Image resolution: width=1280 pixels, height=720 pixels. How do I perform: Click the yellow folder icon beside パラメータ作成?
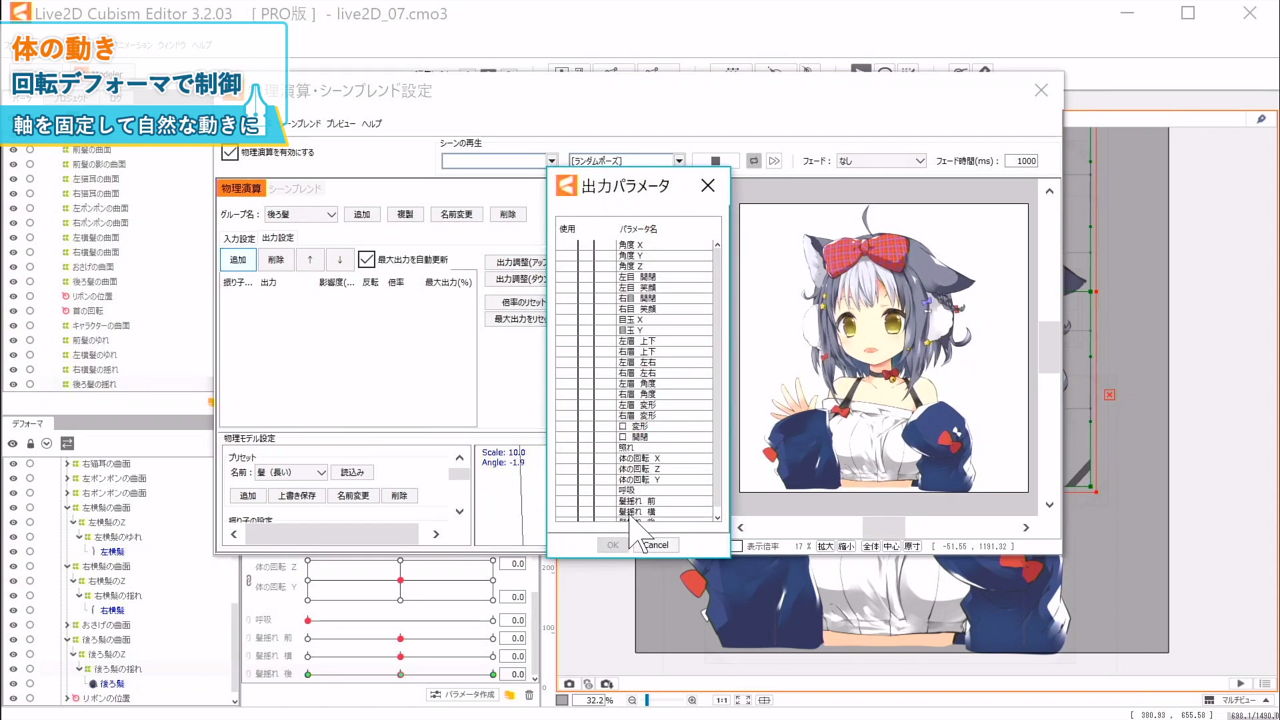(509, 695)
